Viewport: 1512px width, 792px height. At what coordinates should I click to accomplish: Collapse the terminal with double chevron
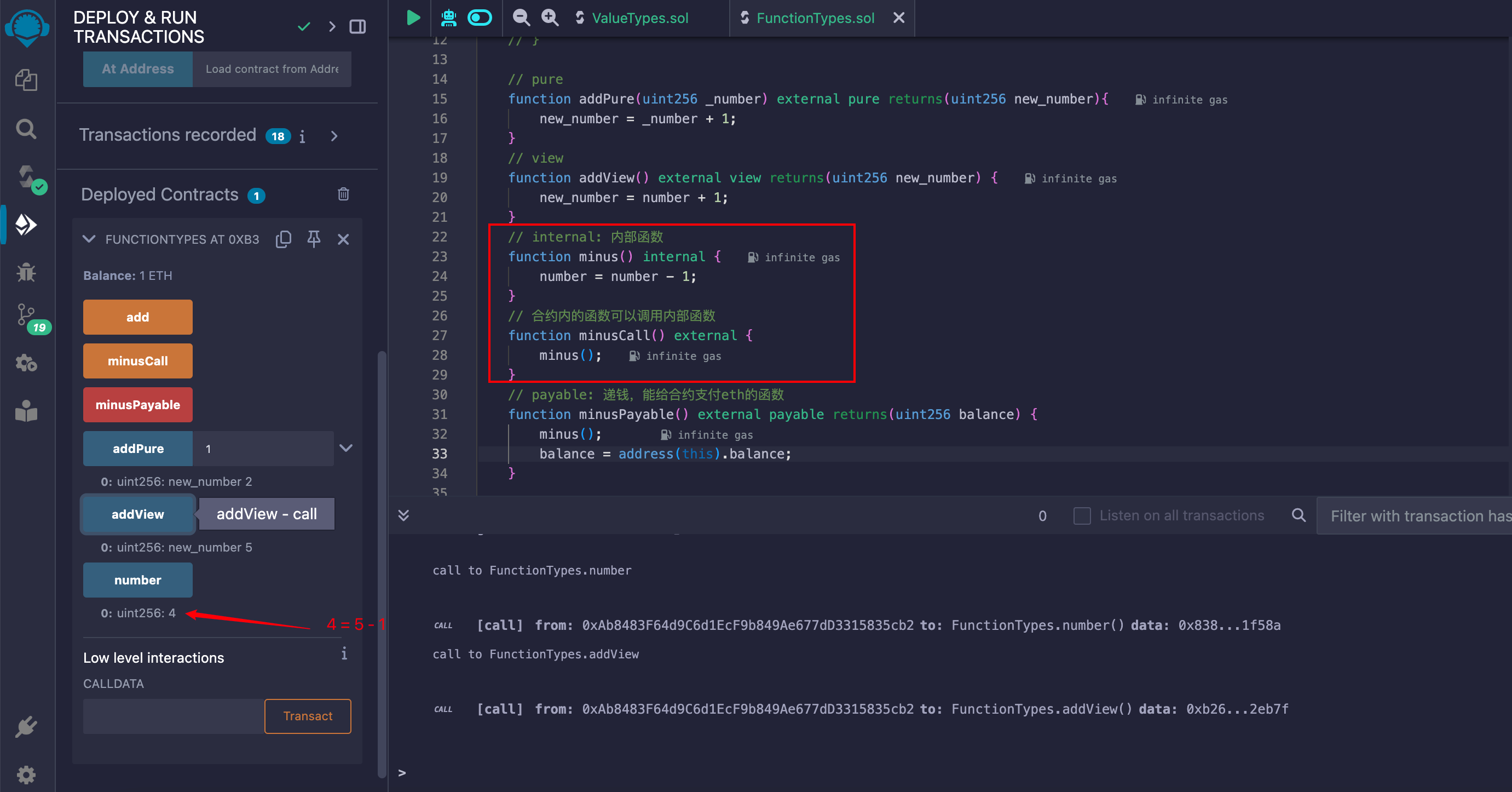[403, 515]
